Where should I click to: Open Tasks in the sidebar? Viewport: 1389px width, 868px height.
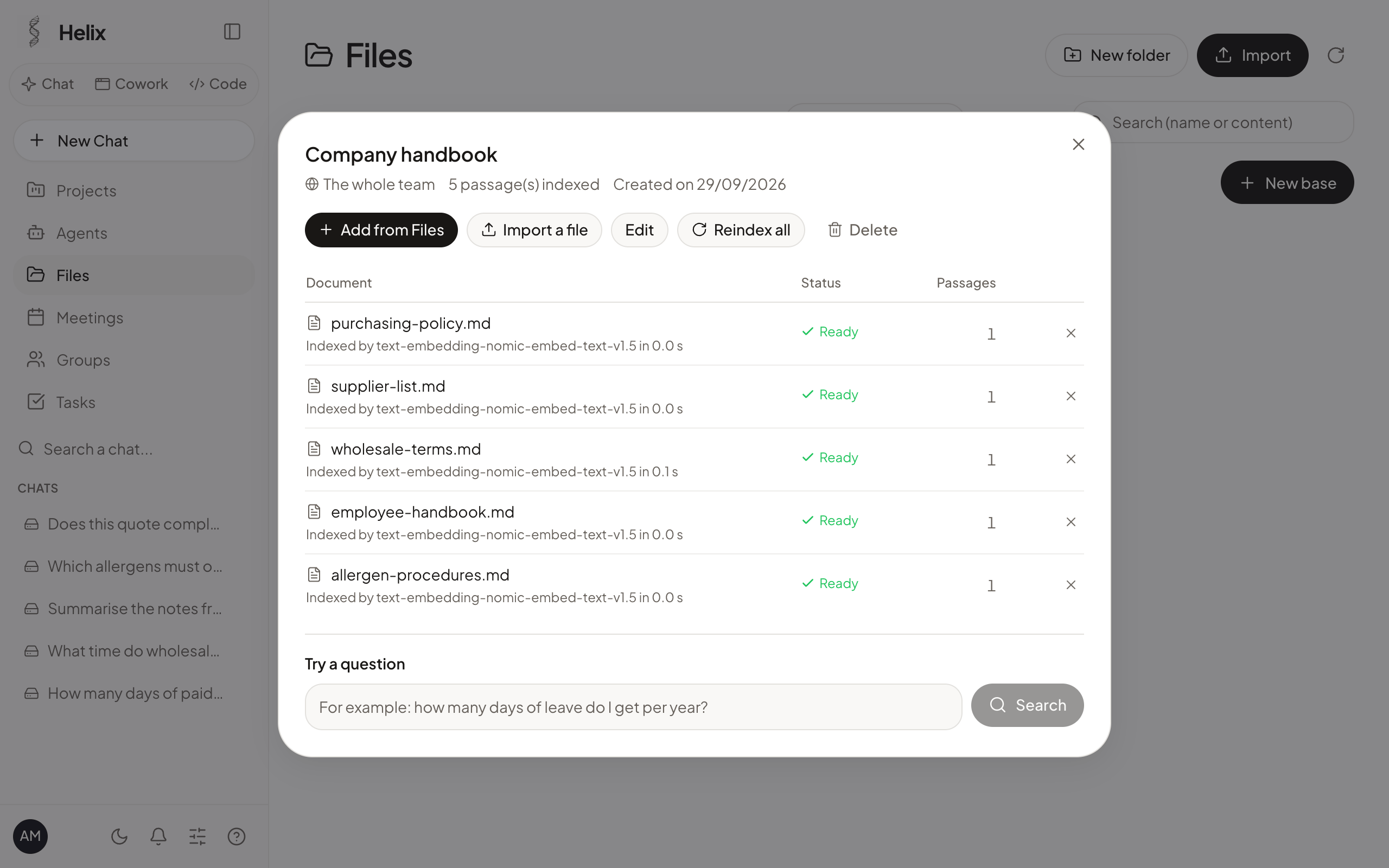click(133, 403)
